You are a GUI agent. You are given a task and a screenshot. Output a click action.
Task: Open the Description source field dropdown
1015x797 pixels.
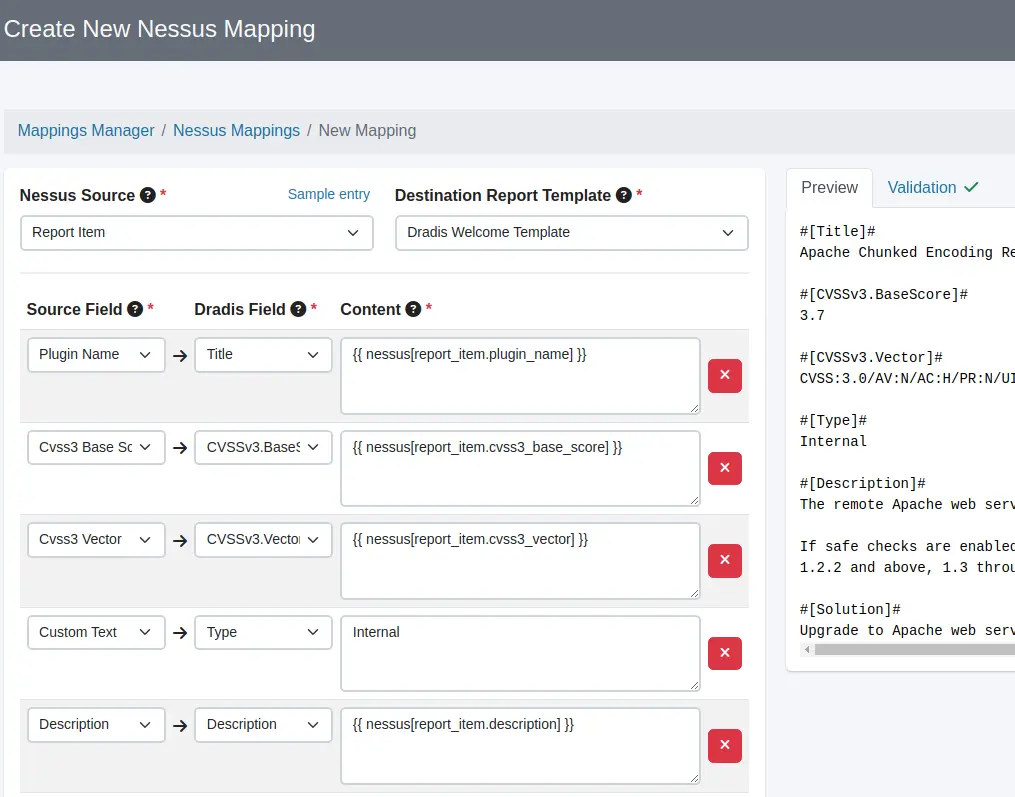[x=96, y=724]
